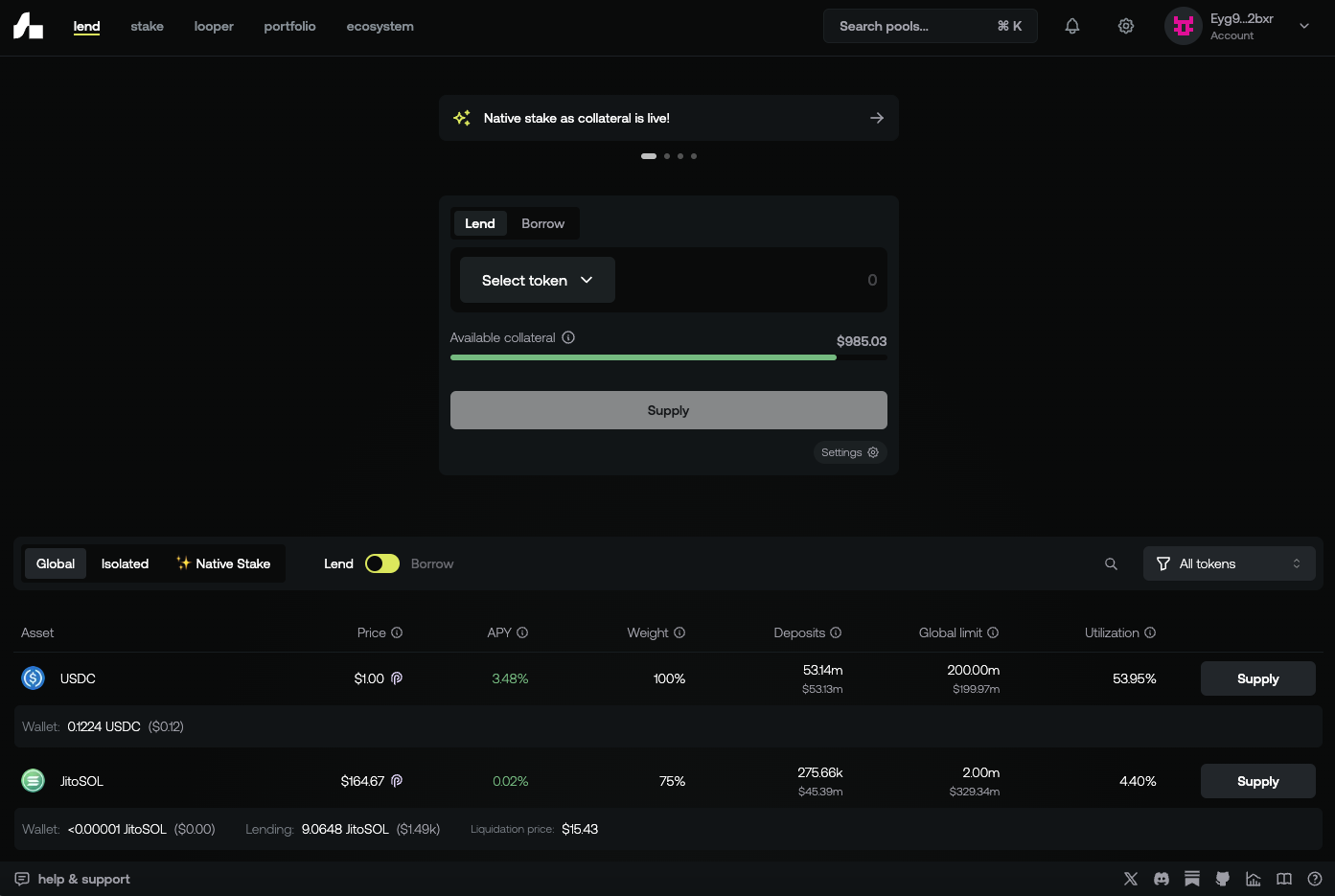
Task: Go to the portfolio nav tab
Action: point(289,27)
